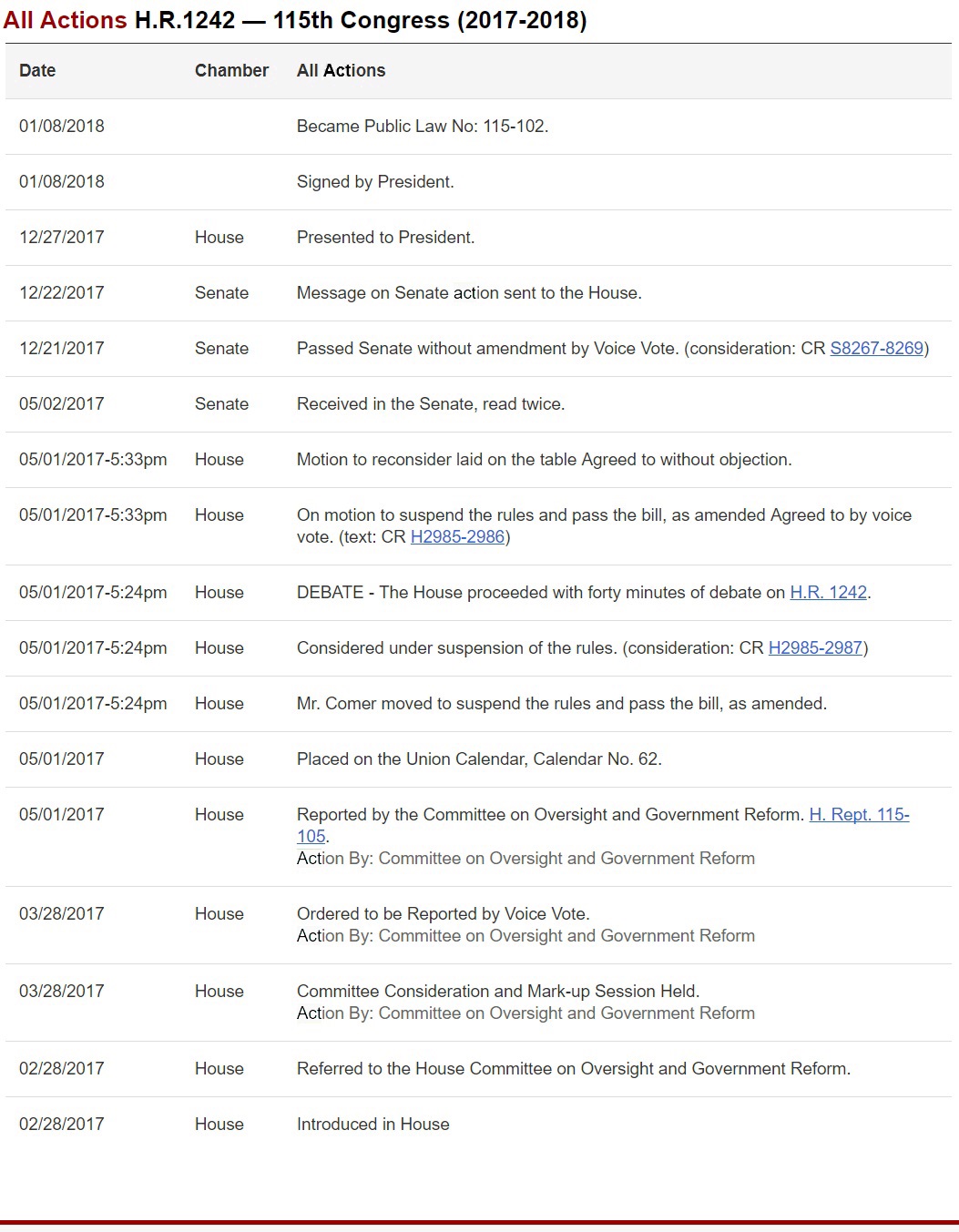The height and width of the screenshot is (1232, 959).
Task: Click the Presented to President action text
Action: click(x=385, y=237)
